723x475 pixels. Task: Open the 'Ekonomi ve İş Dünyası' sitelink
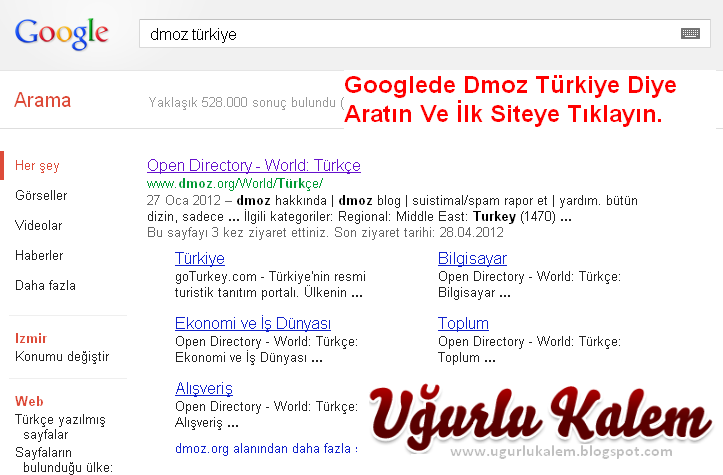pos(253,323)
